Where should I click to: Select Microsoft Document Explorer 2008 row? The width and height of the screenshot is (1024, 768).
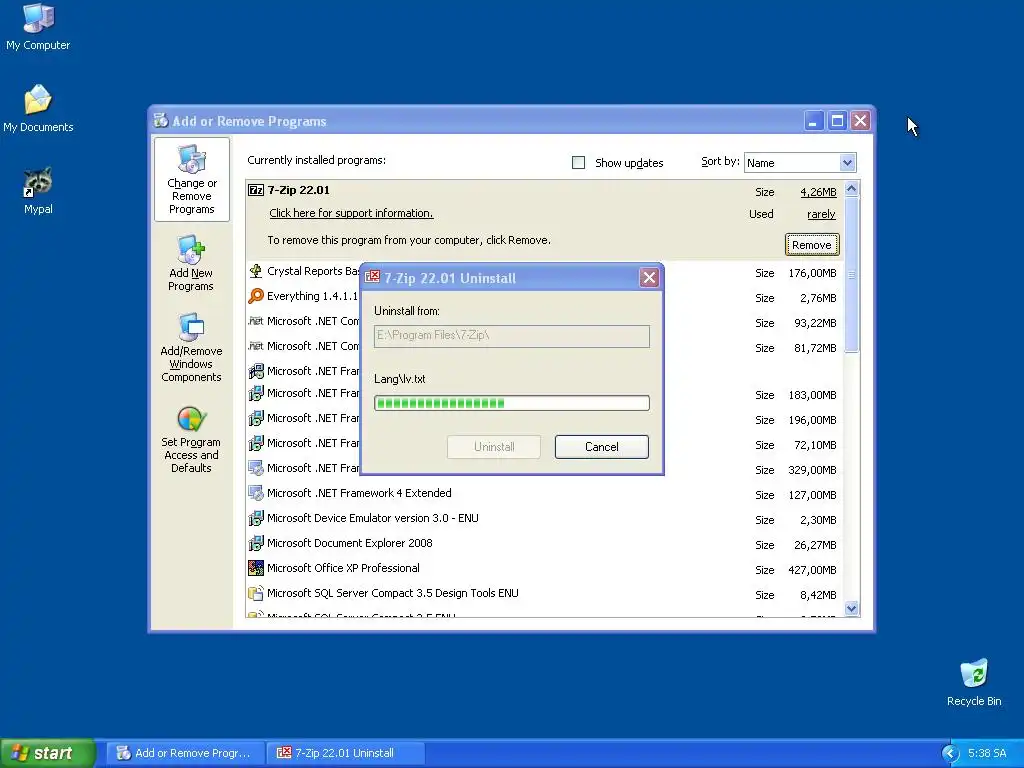[545, 543]
